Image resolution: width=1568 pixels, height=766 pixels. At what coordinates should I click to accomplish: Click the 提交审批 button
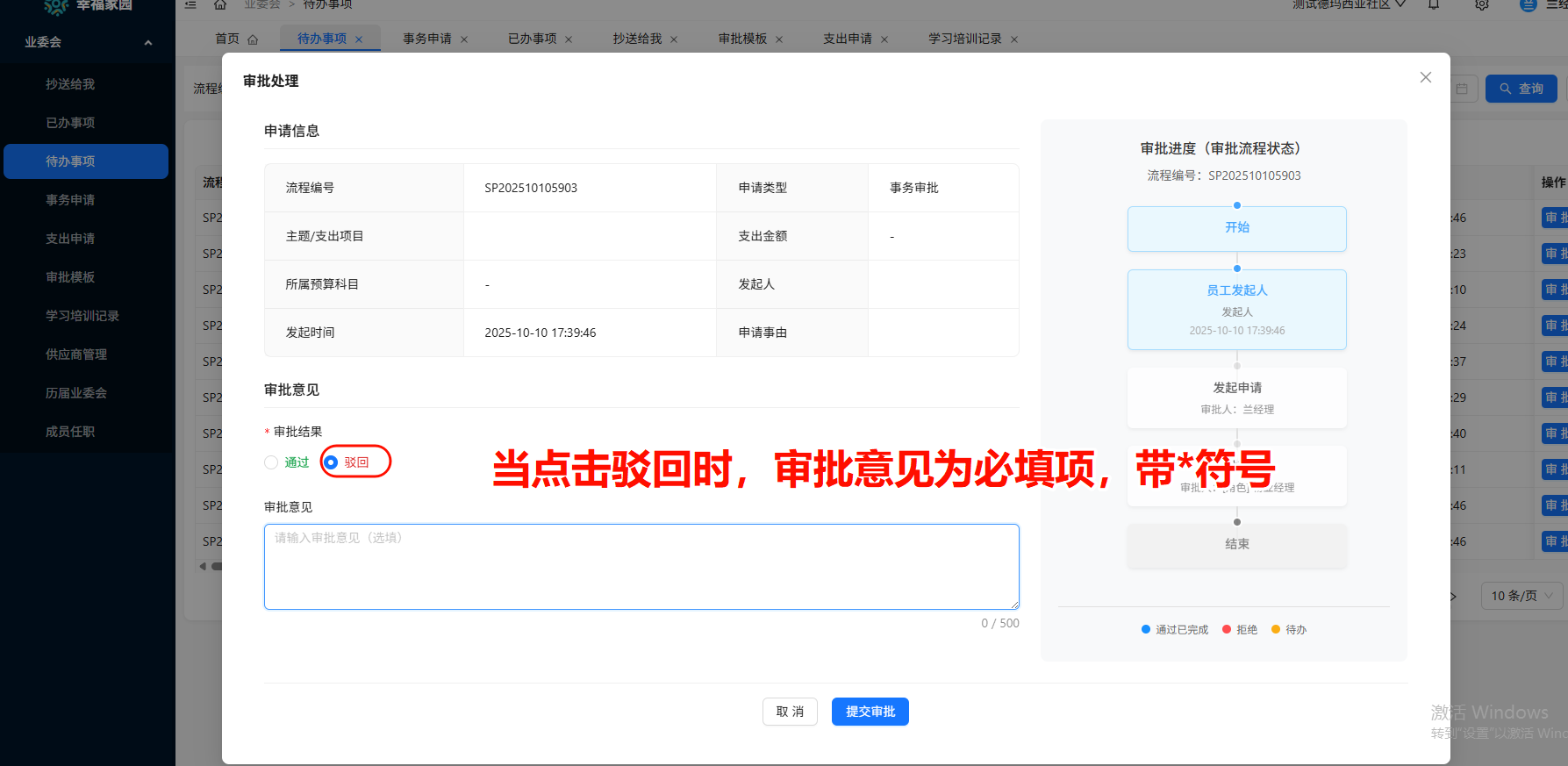coord(870,712)
